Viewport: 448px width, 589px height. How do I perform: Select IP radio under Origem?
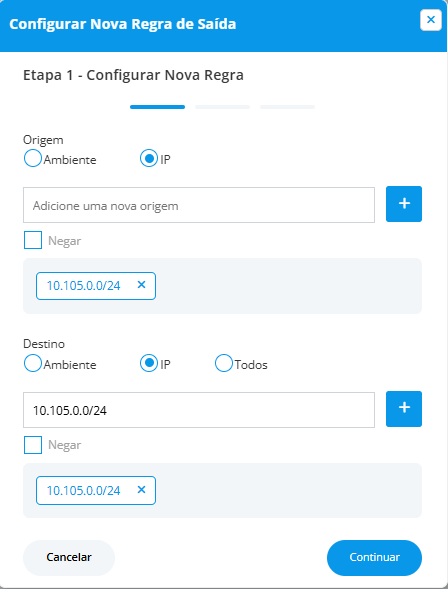(x=149, y=159)
